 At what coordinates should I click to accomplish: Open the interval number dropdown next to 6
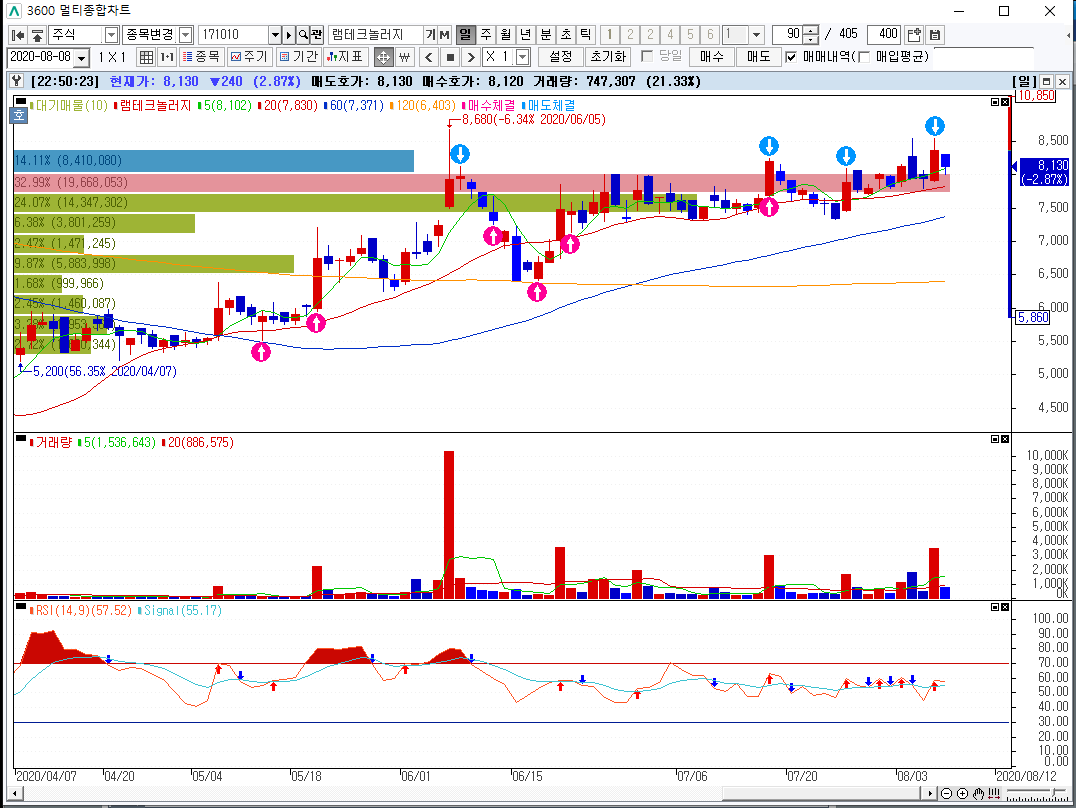point(756,34)
